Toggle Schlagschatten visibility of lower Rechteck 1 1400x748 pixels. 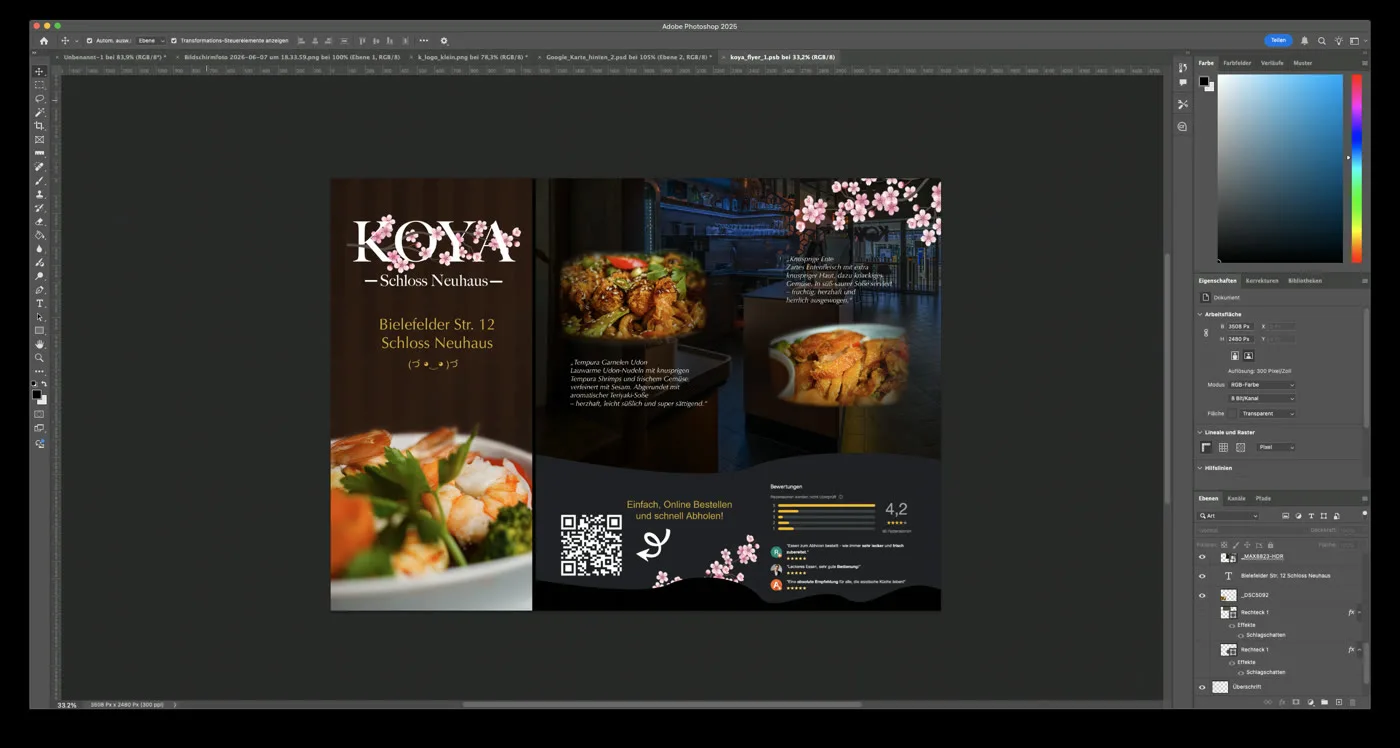pyautogui.click(x=1241, y=672)
